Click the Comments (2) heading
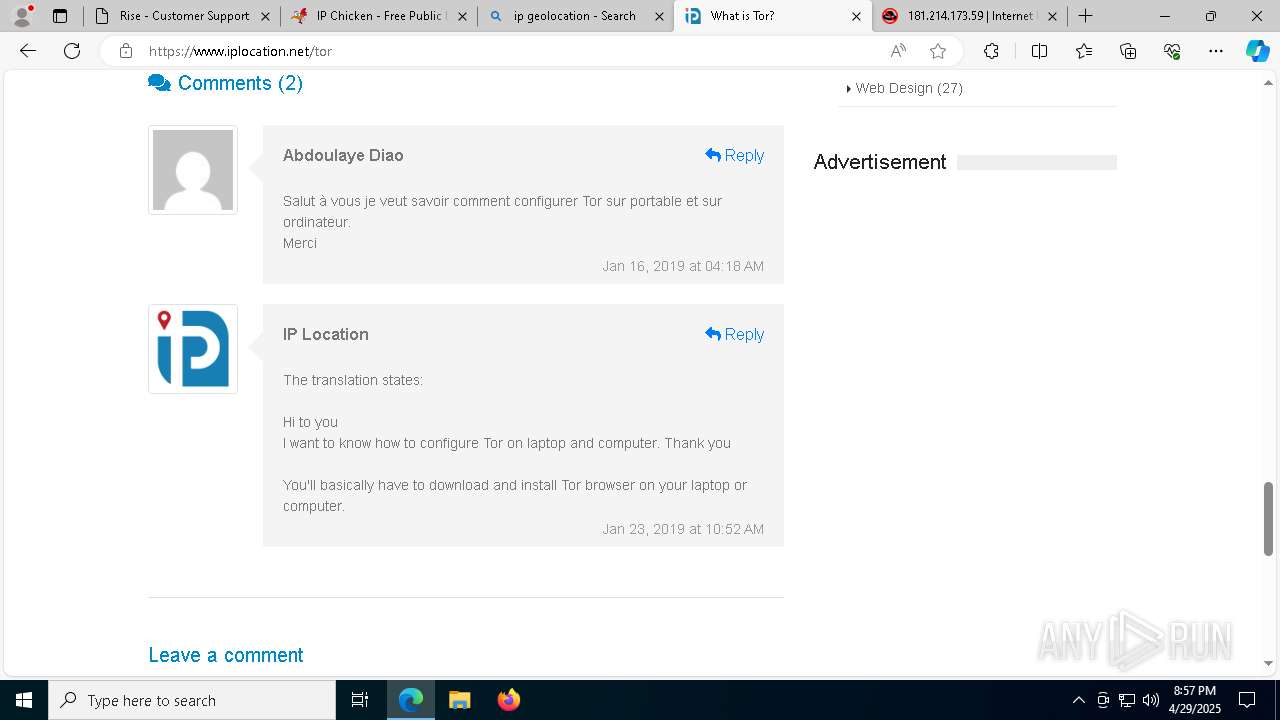The image size is (1280, 720). click(x=225, y=83)
